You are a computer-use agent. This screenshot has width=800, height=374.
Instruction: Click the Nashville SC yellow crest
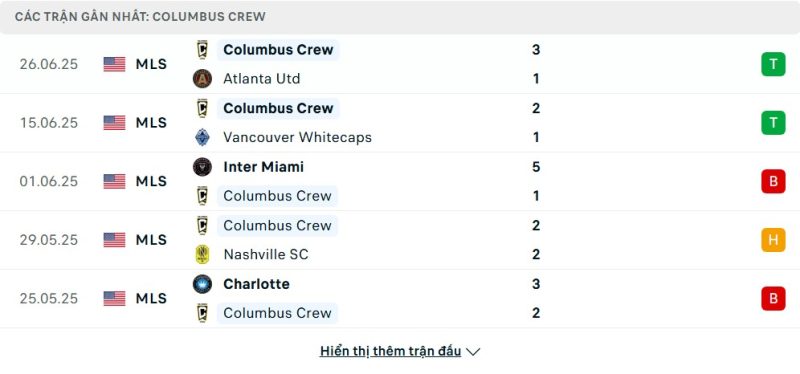(202, 254)
